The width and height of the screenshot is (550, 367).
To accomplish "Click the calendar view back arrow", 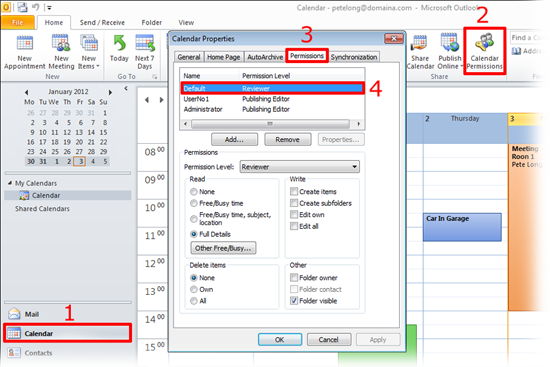I will click(x=147, y=100).
